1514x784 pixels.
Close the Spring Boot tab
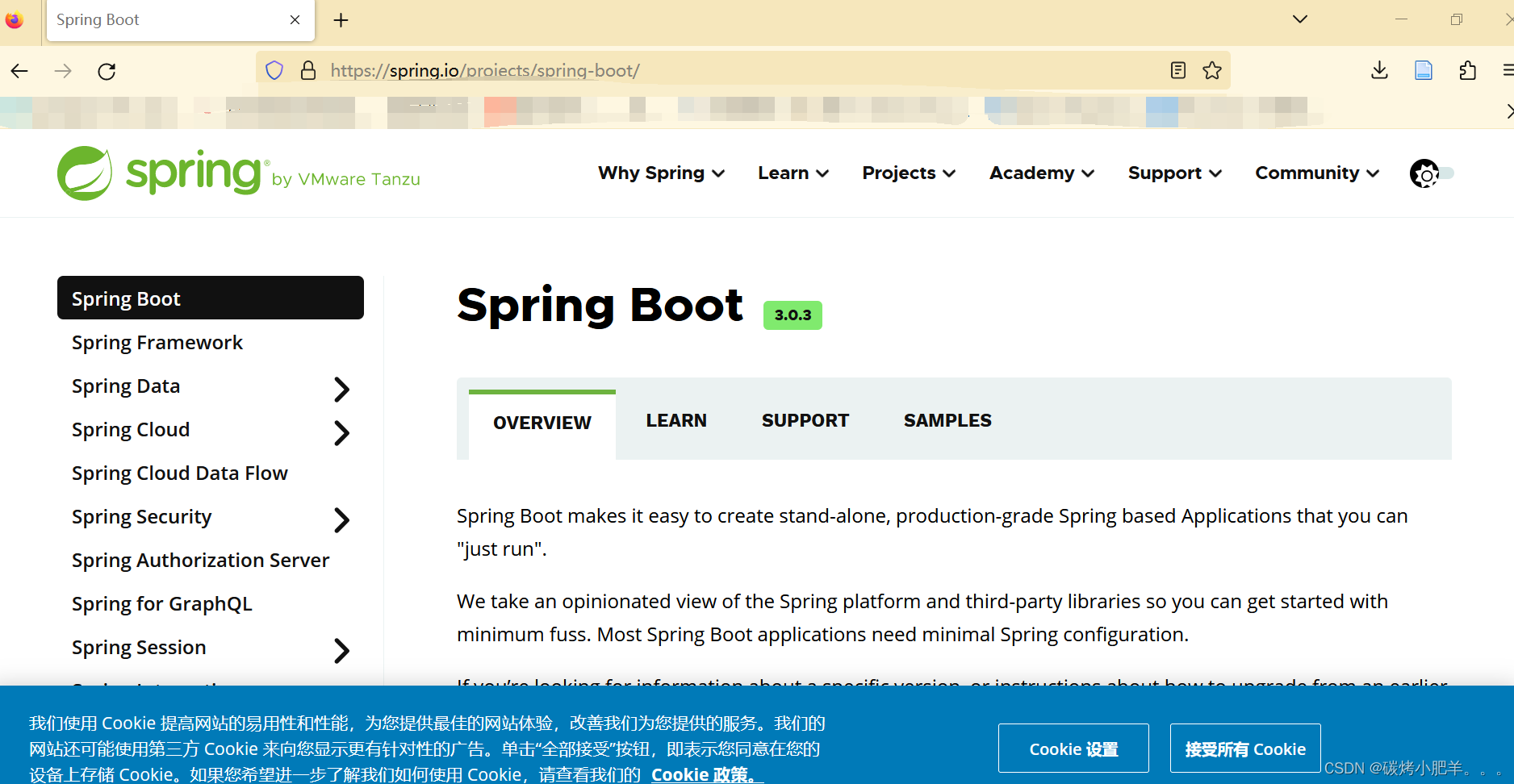295,20
